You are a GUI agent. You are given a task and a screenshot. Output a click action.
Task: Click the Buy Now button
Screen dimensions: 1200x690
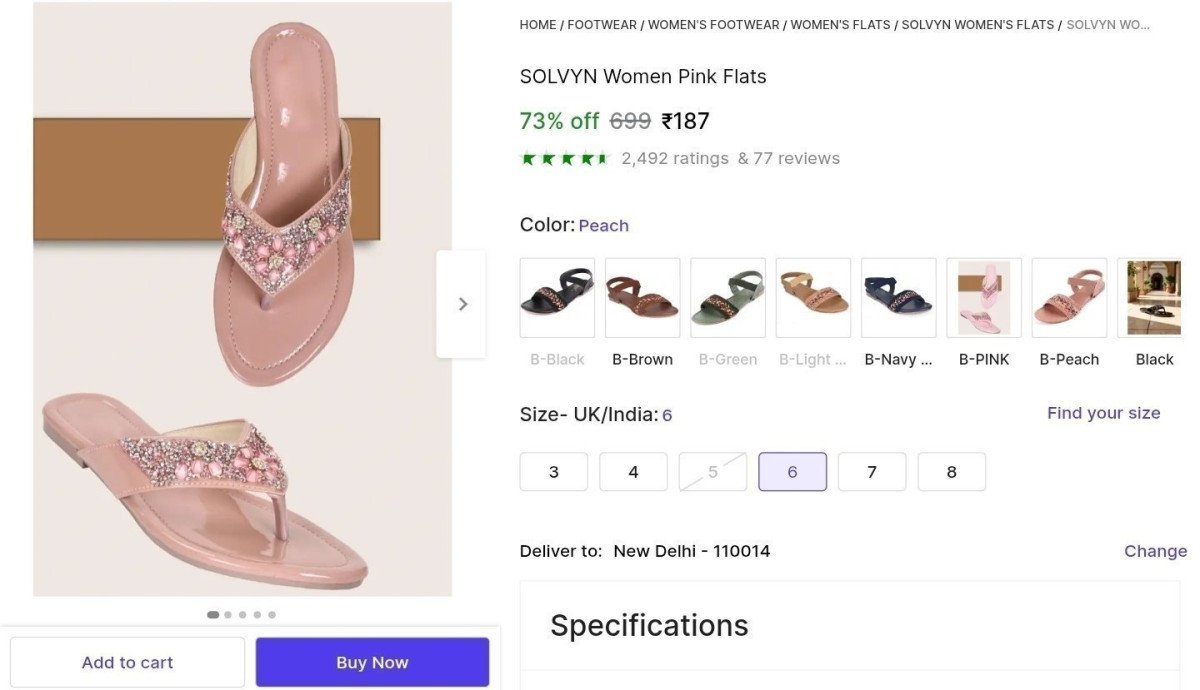(x=372, y=661)
